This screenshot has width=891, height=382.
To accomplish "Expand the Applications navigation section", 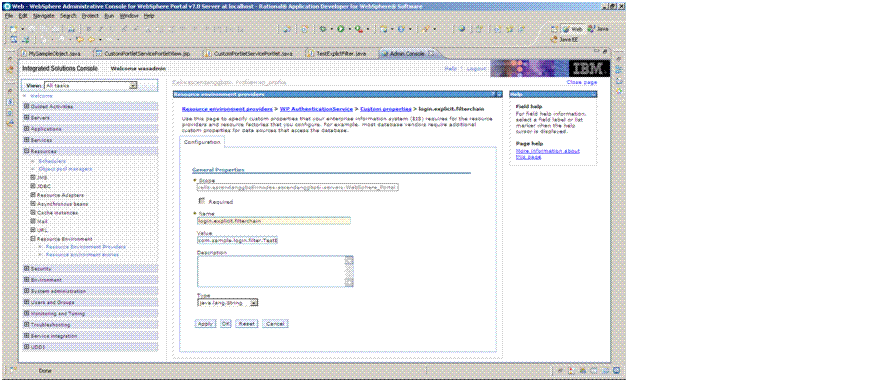I will 26,128.
